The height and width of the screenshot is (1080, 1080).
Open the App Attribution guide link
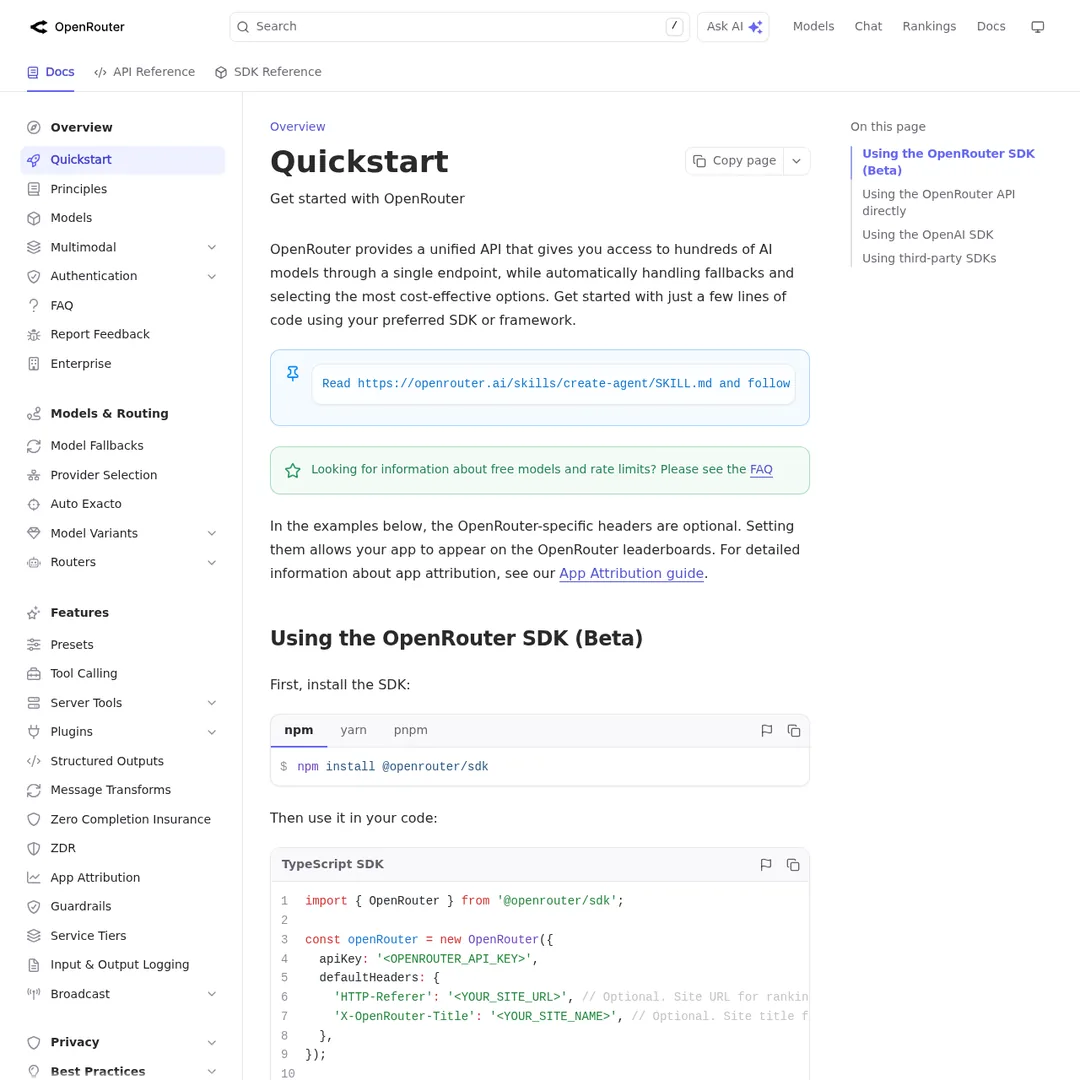(x=631, y=573)
